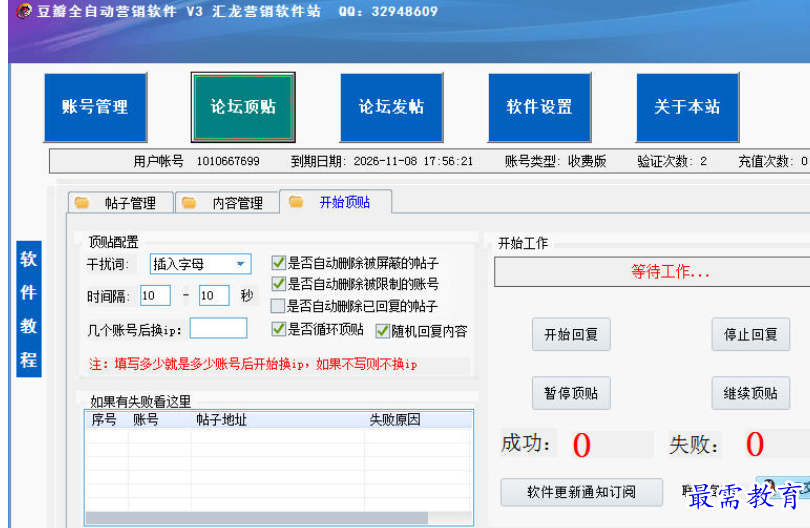The height and width of the screenshot is (528, 810).
Task: Select the 论坛顶贴 module button
Action: [243, 107]
